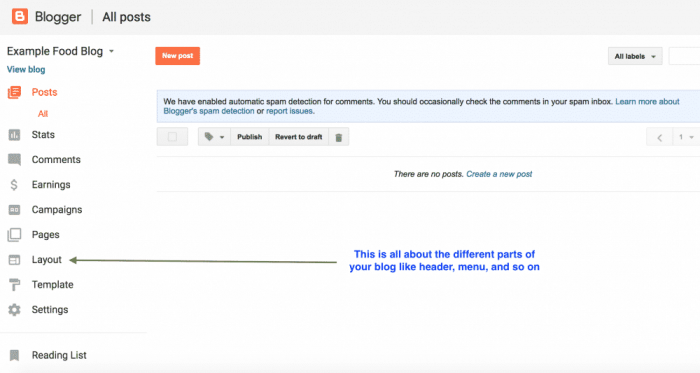Click the All posts page heading
This screenshot has width=700, height=373.
click(x=126, y=17)
